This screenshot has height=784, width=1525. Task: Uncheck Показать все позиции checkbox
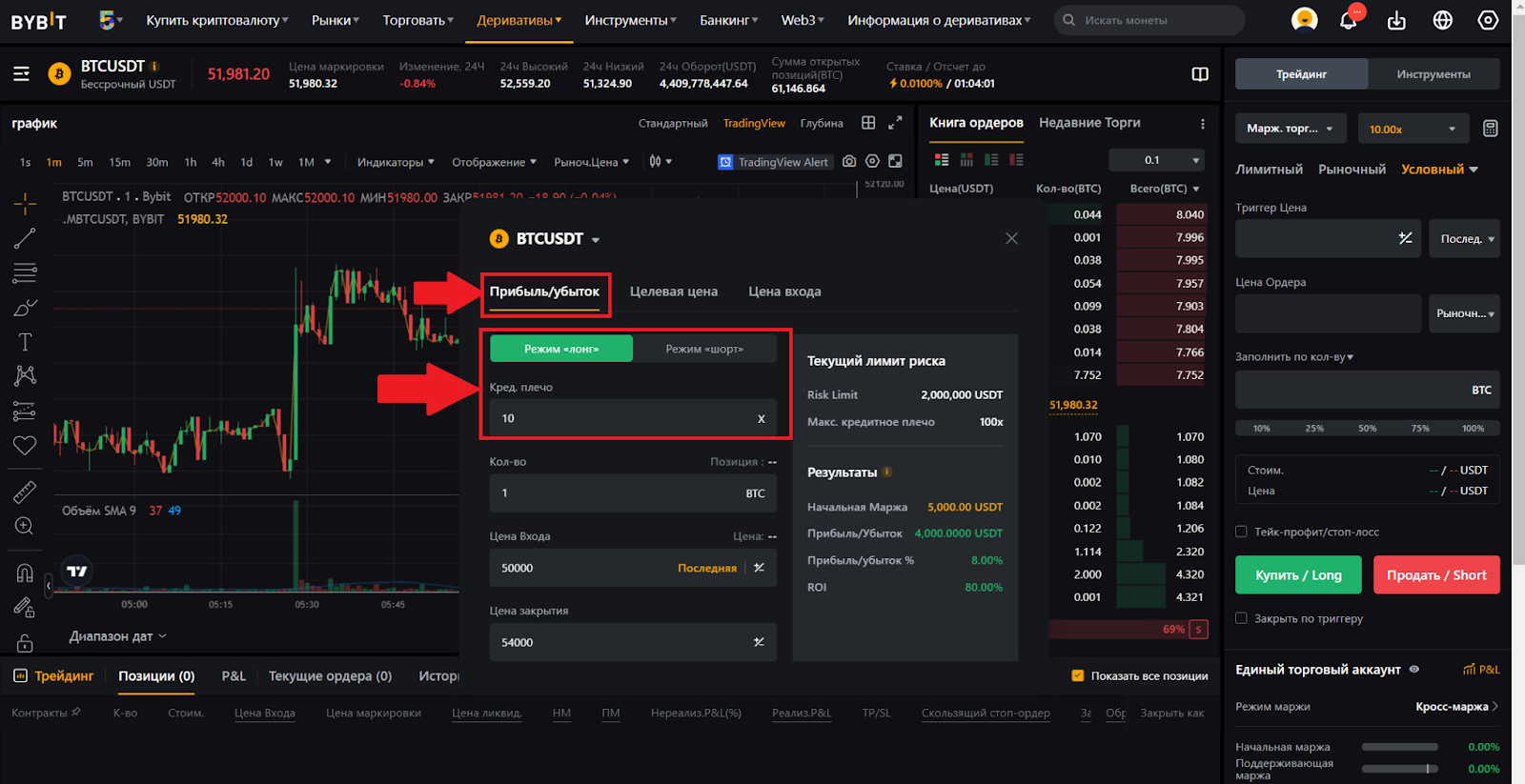coord(1078,675)
